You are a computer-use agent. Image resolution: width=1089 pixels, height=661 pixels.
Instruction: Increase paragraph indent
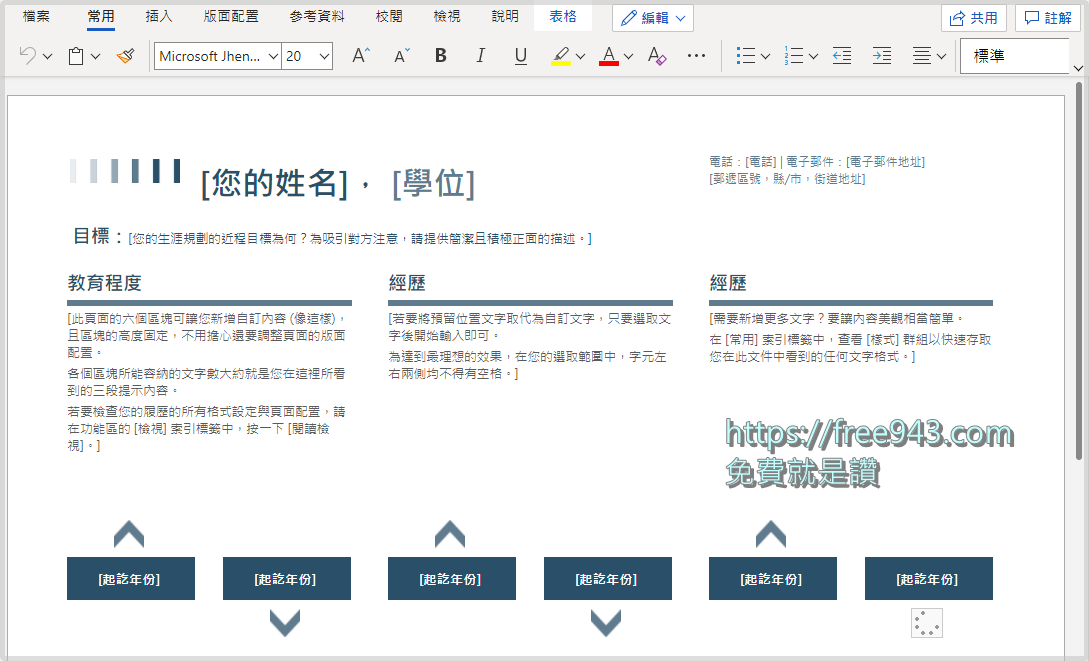(x=881, y=56)
